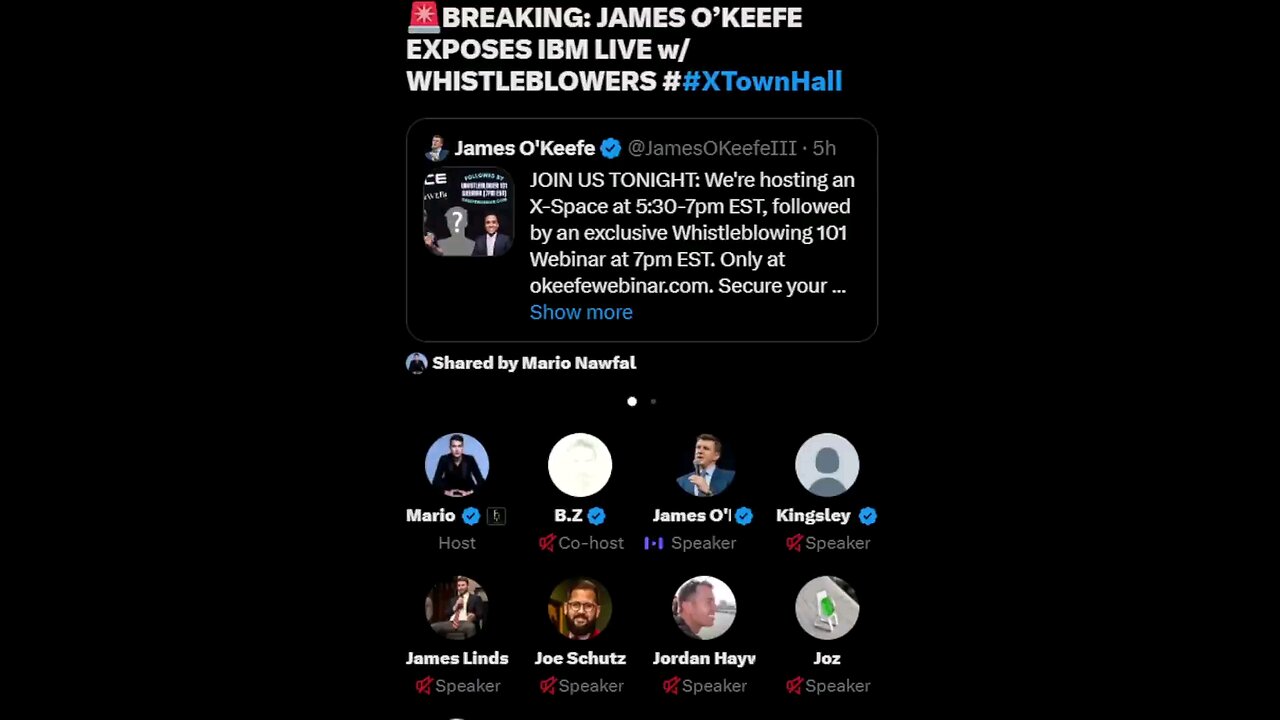The width and height of the screenshot is (1280, 720).
Task: Open Joe Schutz speaker avatar
Action: (580, 608)
